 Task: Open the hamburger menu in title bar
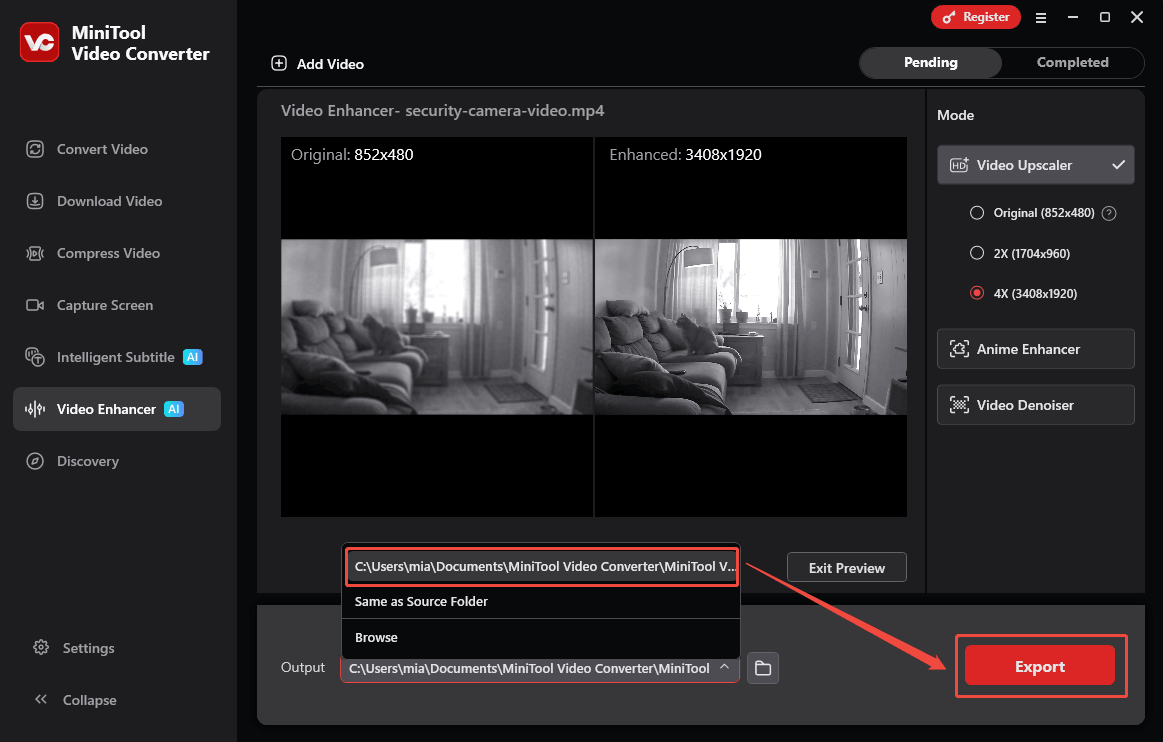click(x=1041, y=18)
